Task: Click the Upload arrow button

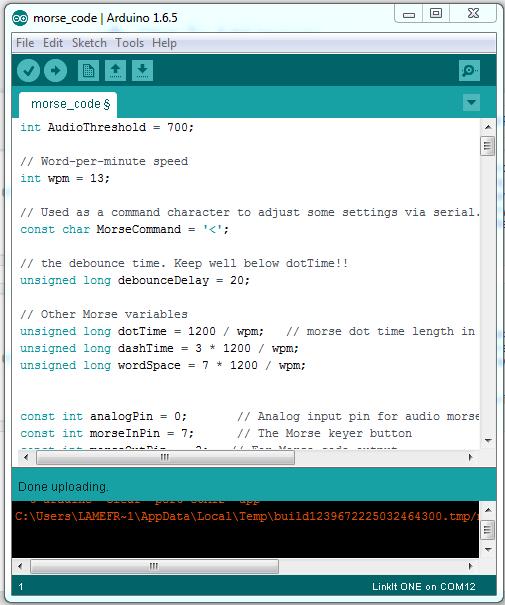Action: 56,71
